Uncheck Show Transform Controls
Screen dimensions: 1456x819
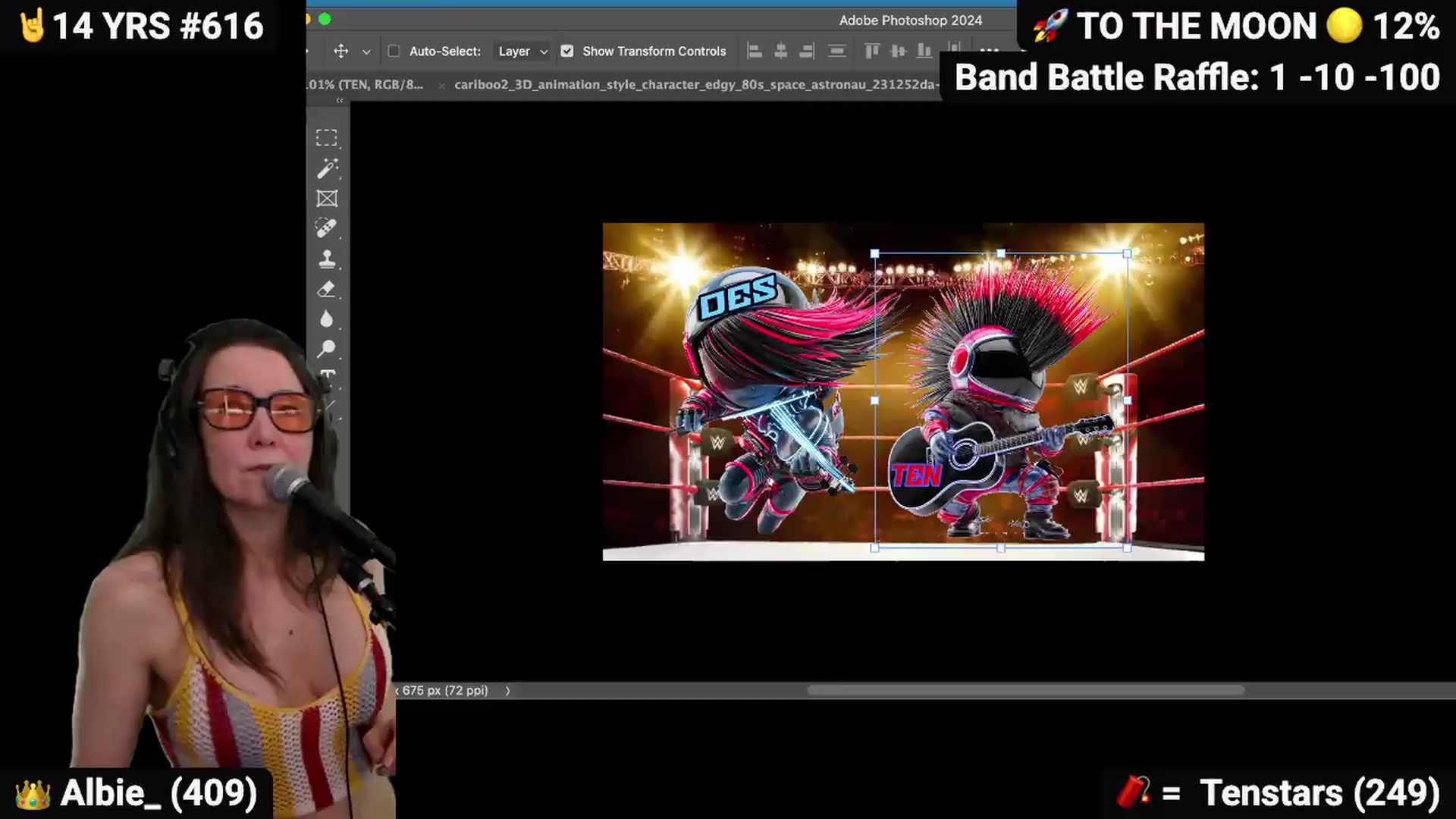tap(567, 51)
